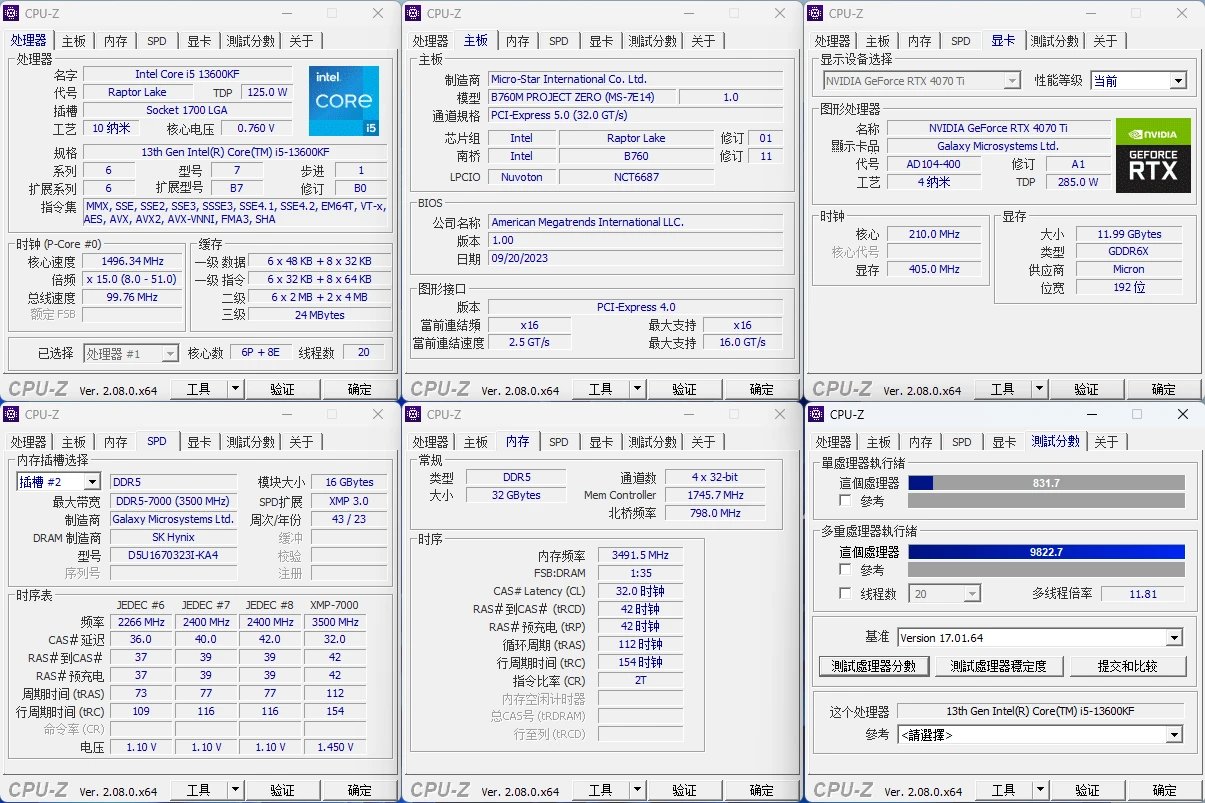Click the DDR5-7000 (3500 MHz) bandwidth value

point(173,501)
